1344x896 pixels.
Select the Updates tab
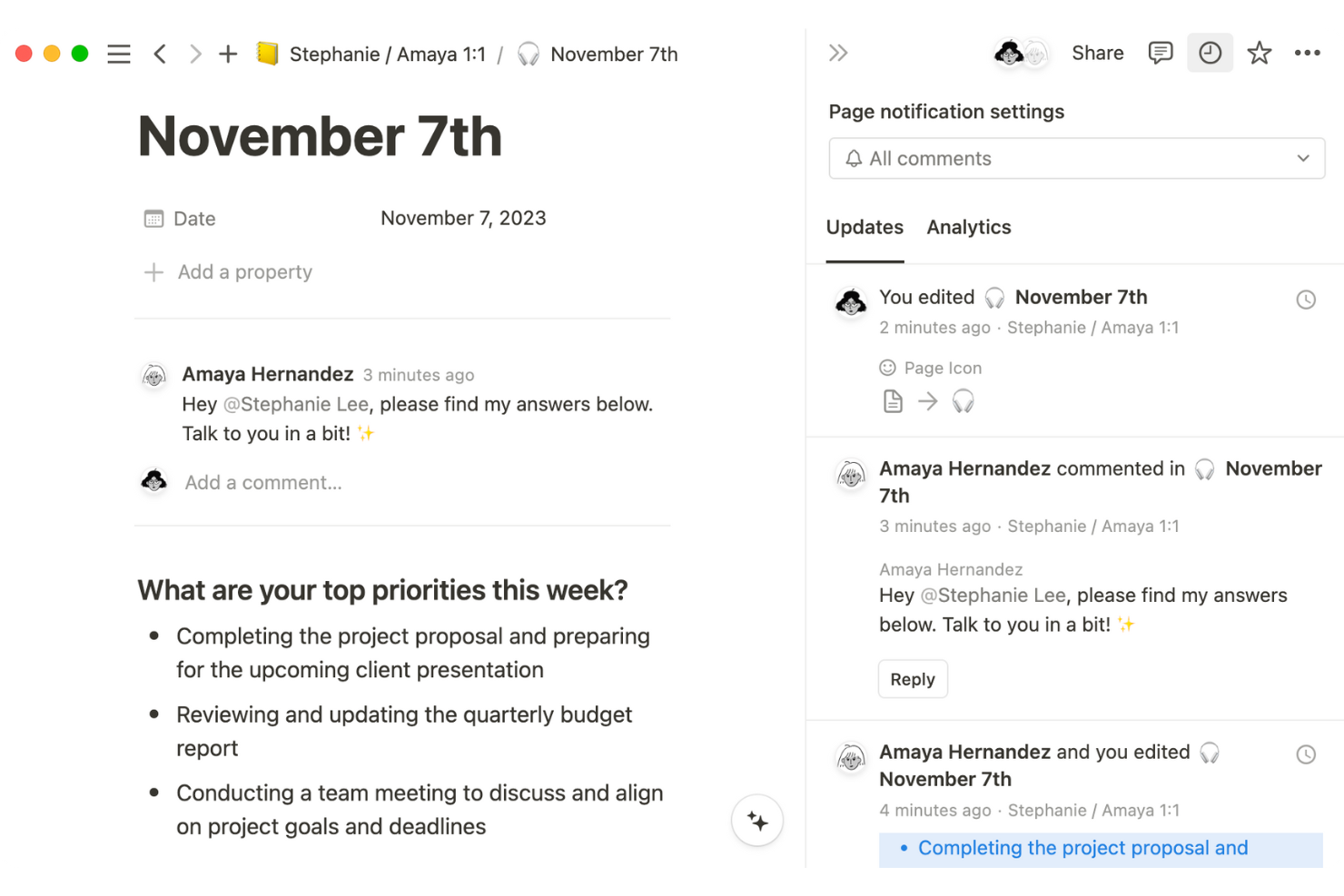click(x=864, y=227)
